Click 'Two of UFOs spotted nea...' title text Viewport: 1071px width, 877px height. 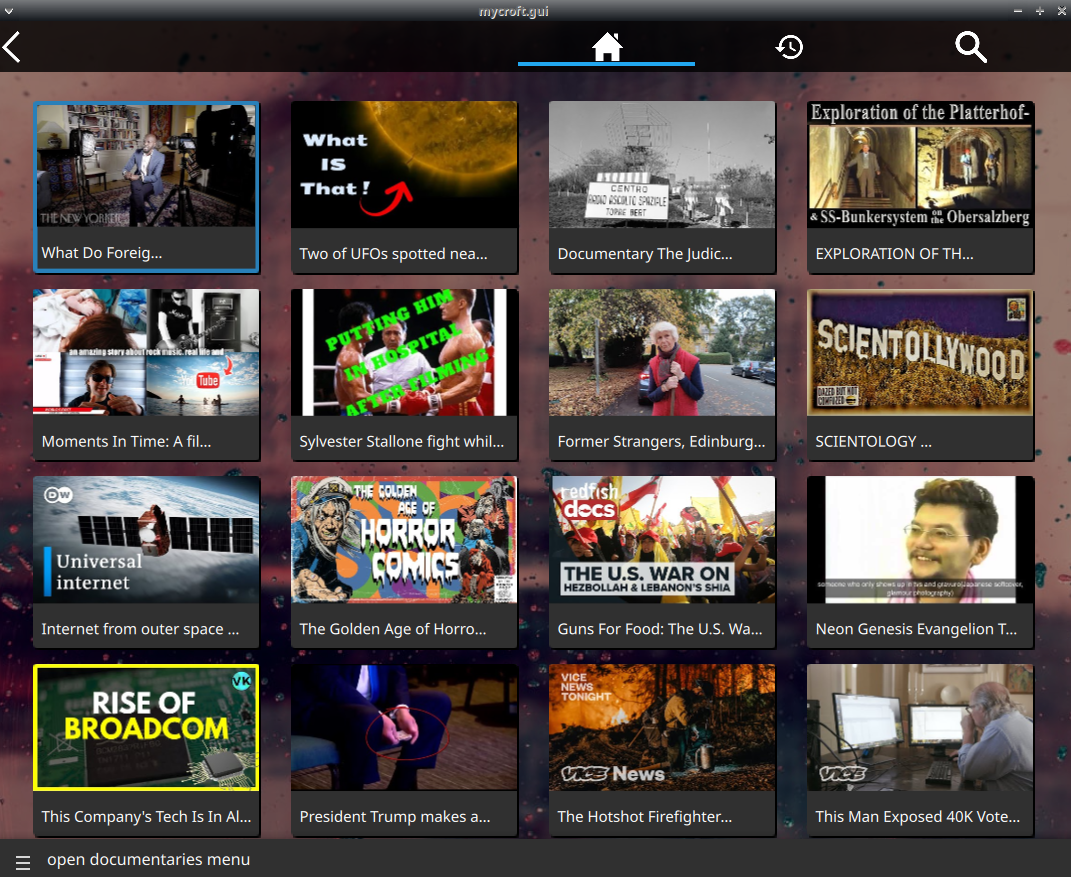(x=393, y=254)
